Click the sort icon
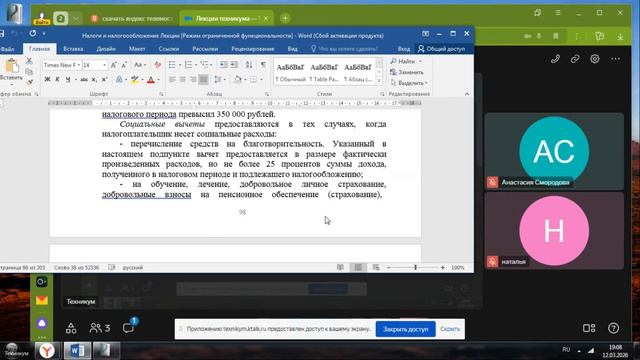The width and height of the screenshot is (640, 360). [x=249, y=64]
